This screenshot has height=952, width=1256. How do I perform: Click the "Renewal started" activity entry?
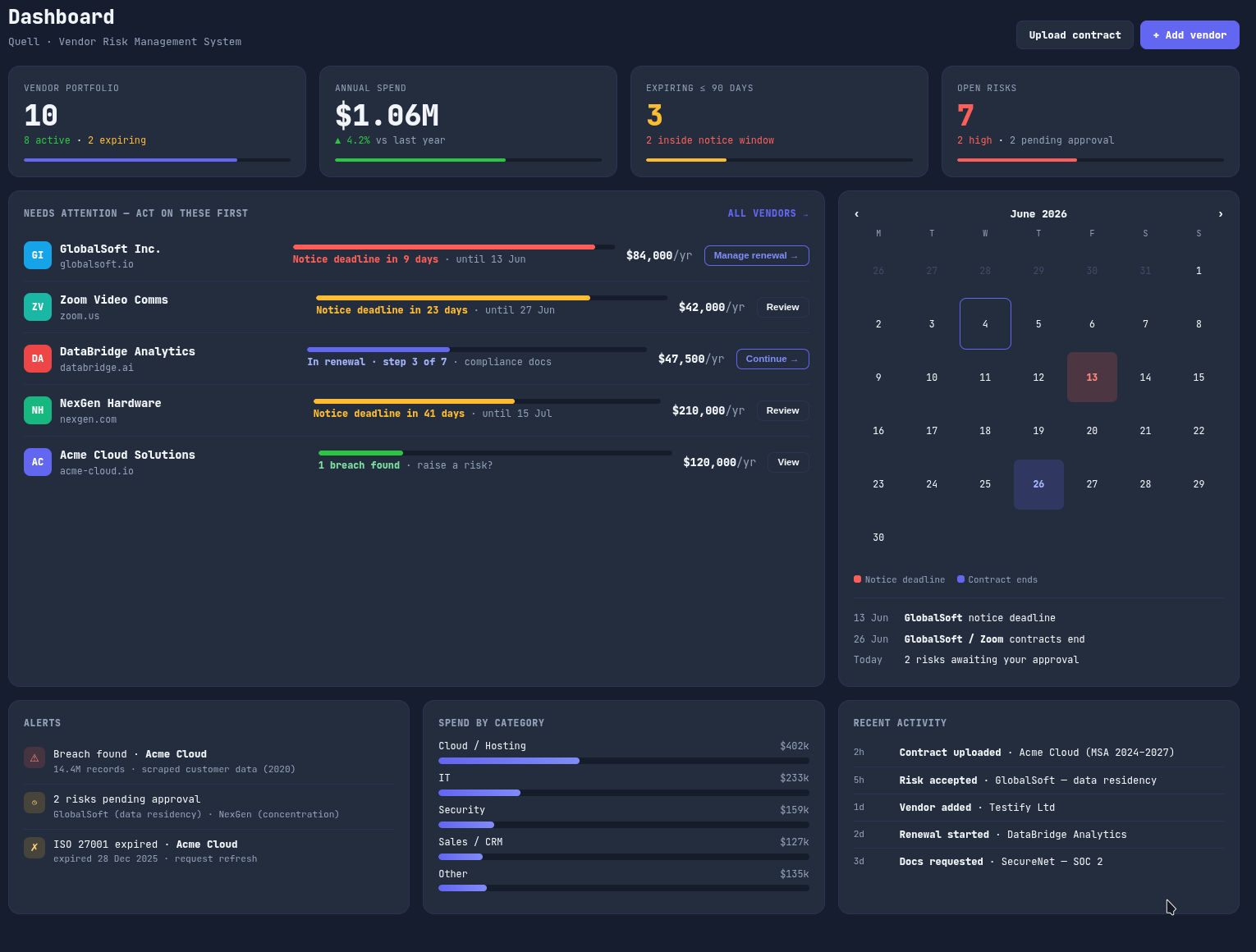1038,835
